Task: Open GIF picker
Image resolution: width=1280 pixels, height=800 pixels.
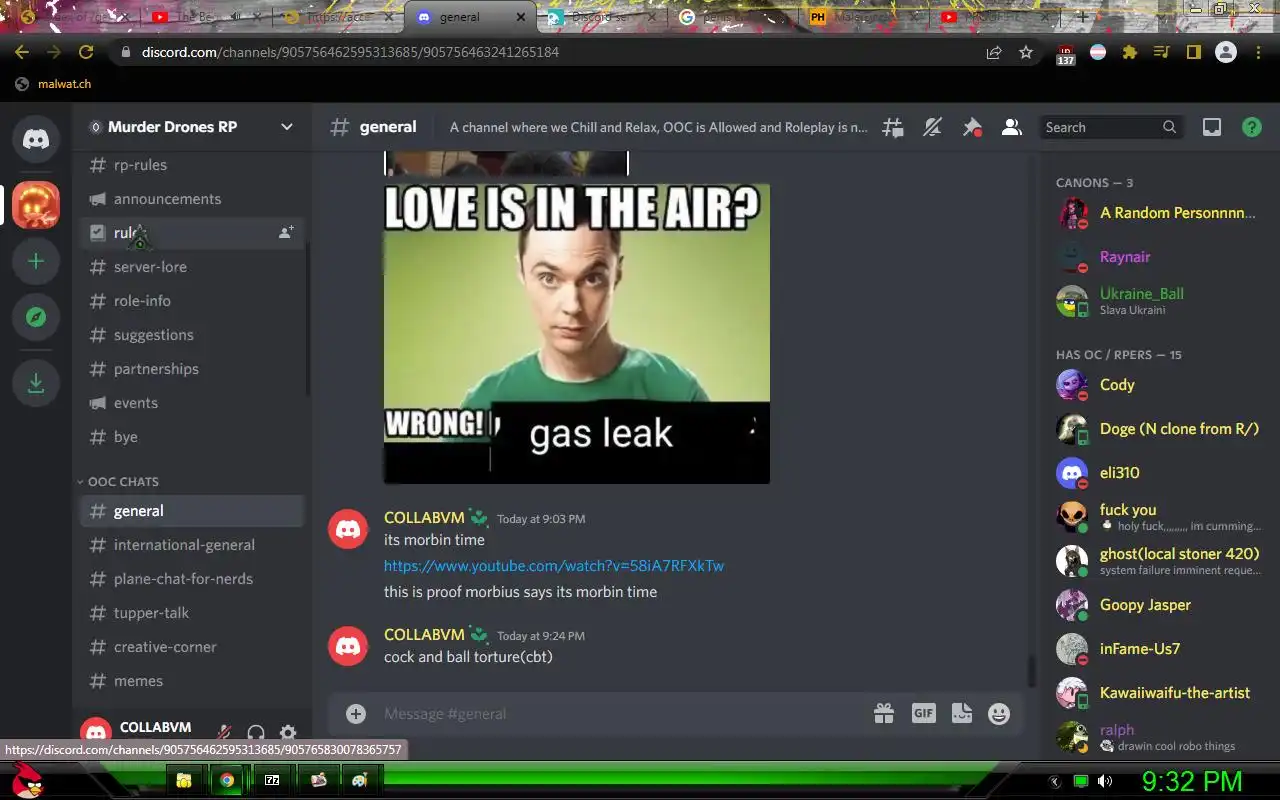Action: pos(923,713)
